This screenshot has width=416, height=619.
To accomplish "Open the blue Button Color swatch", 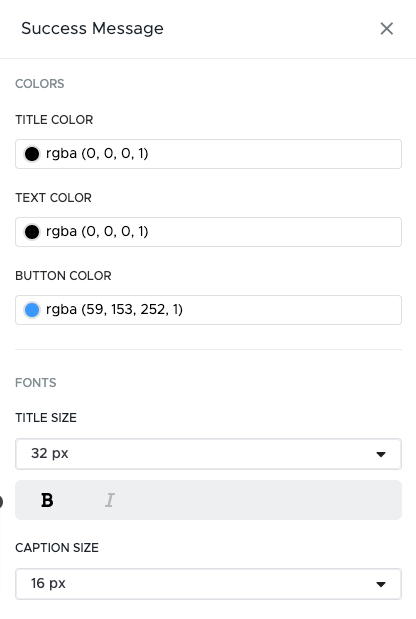I will click(32, 310).
